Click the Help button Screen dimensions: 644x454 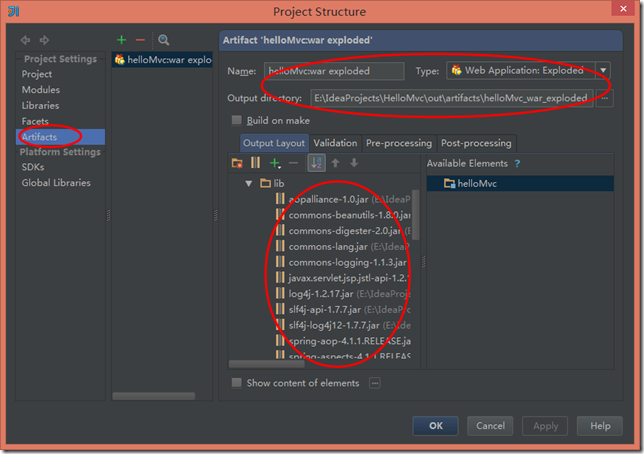(x=600, y=426)
